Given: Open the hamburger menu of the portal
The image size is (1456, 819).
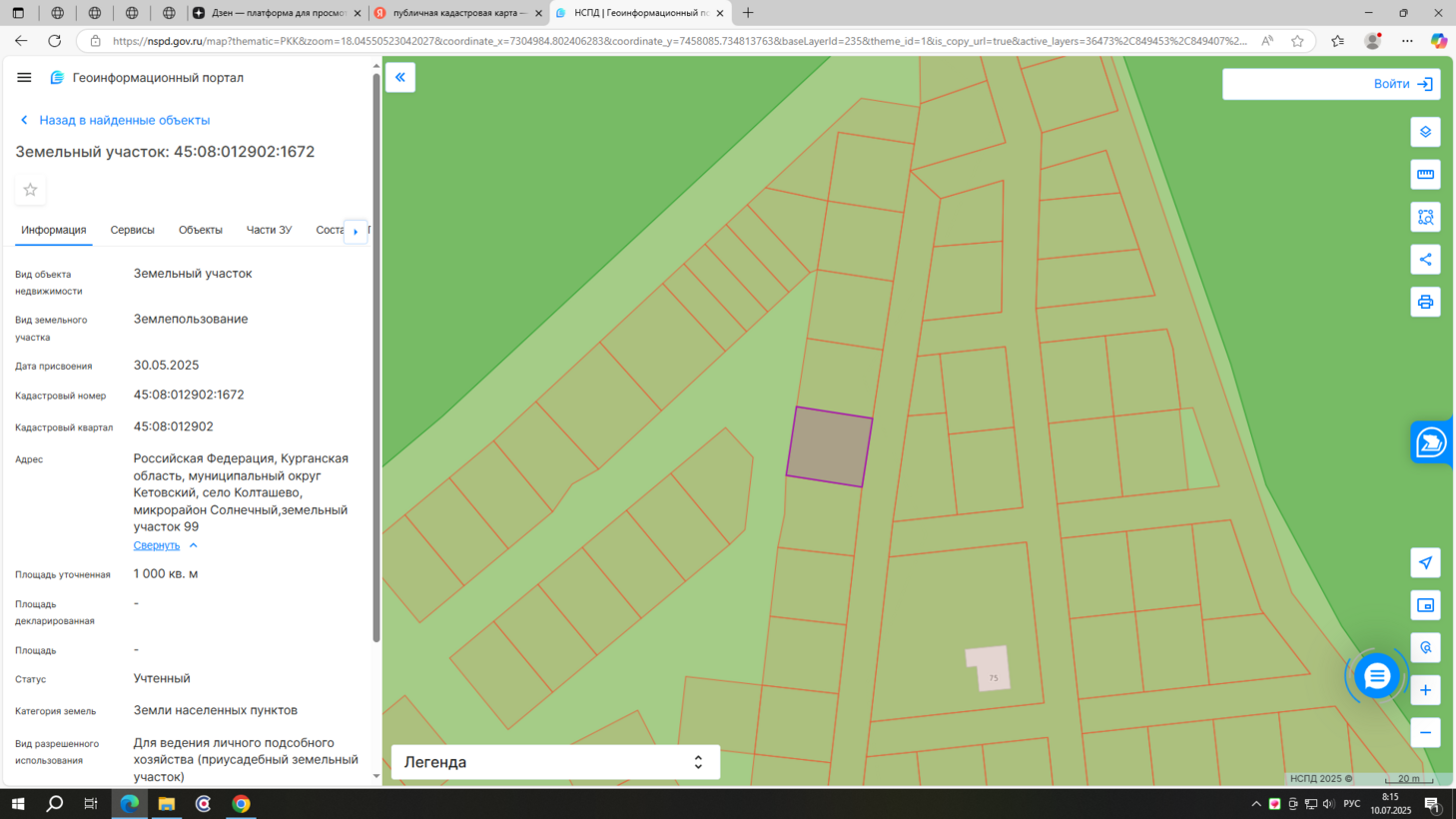Looking at the screenshot, I should click(x=24, y=77).
